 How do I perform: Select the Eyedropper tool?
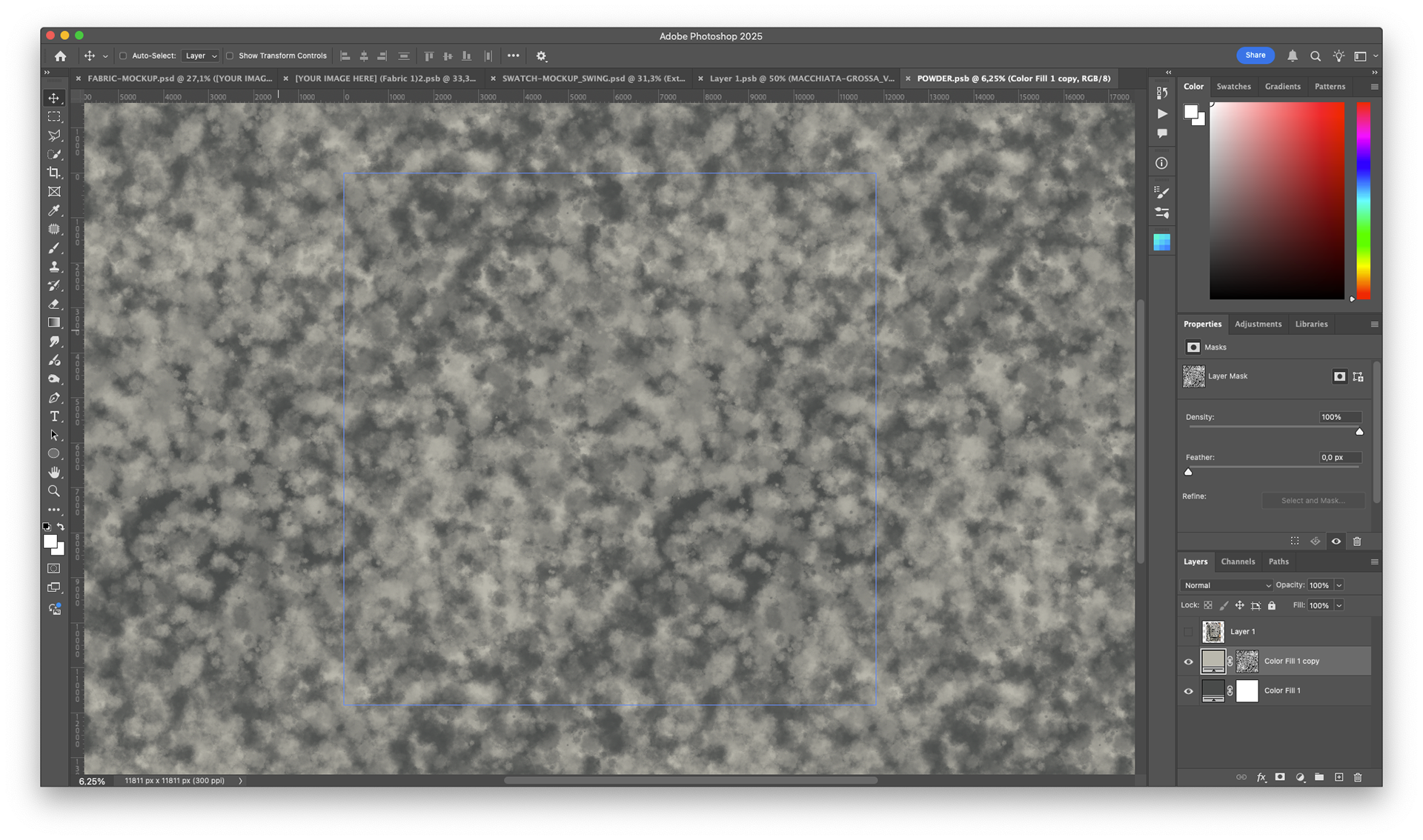(54, 210)
